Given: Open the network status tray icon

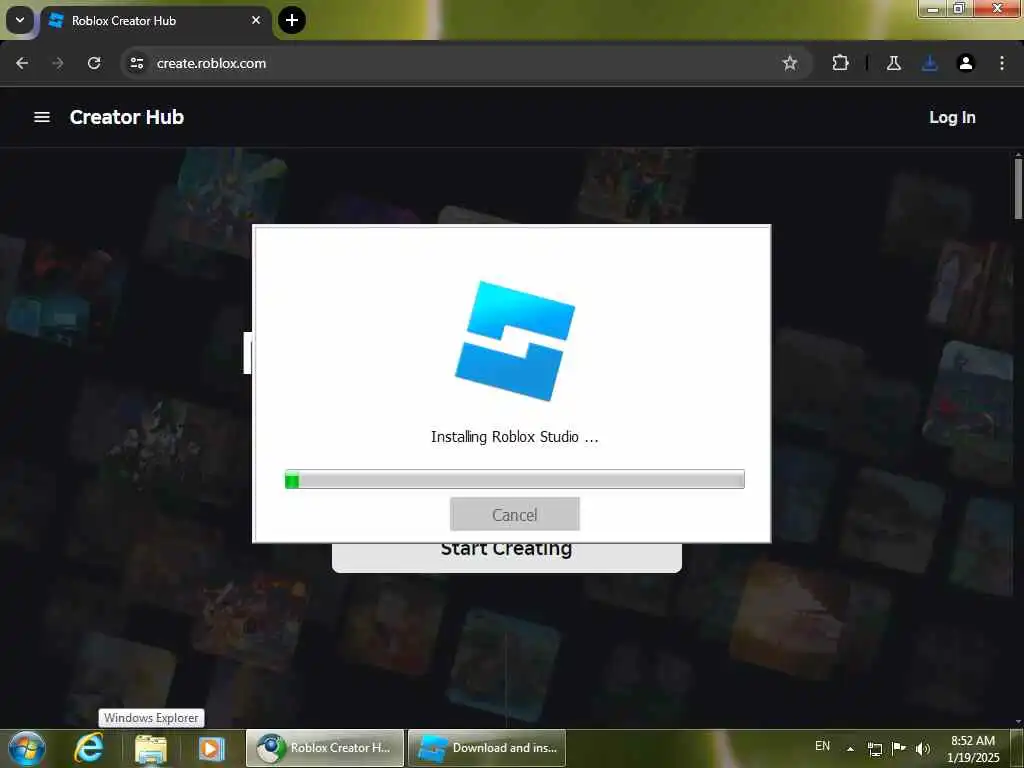Looking at the screenshot, I should (x=875, y=748).
